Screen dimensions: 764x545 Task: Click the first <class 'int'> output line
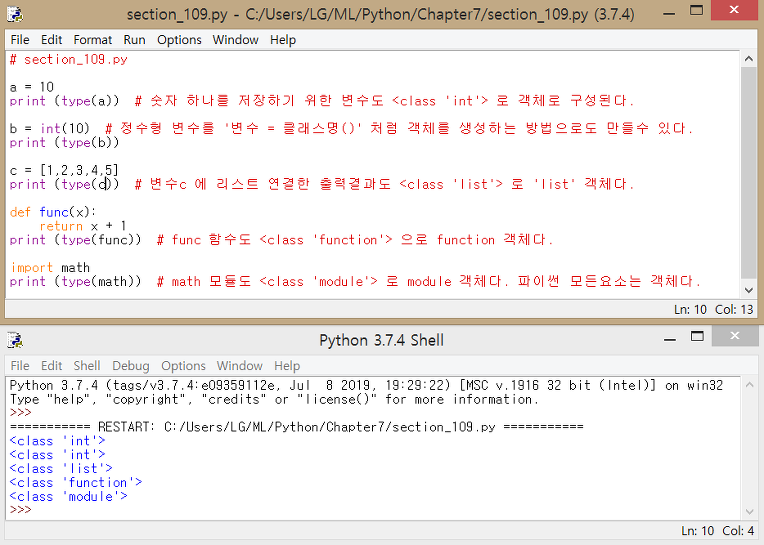pos(57,441)
